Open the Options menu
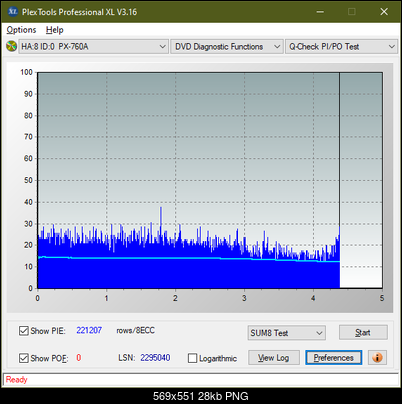Viewport: 402px width, 404px height. (x=21, y=30)
